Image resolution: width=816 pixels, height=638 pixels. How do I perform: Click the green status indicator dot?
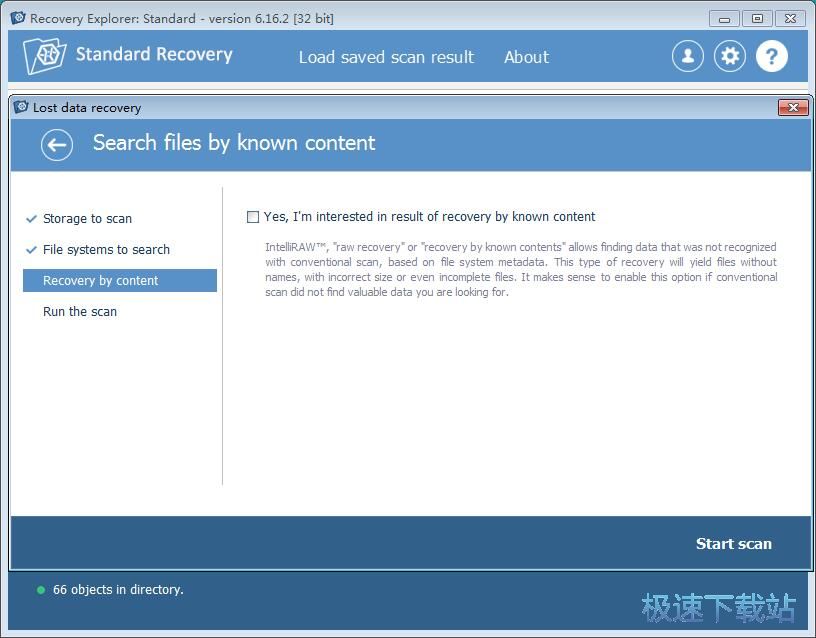[41, 590]
